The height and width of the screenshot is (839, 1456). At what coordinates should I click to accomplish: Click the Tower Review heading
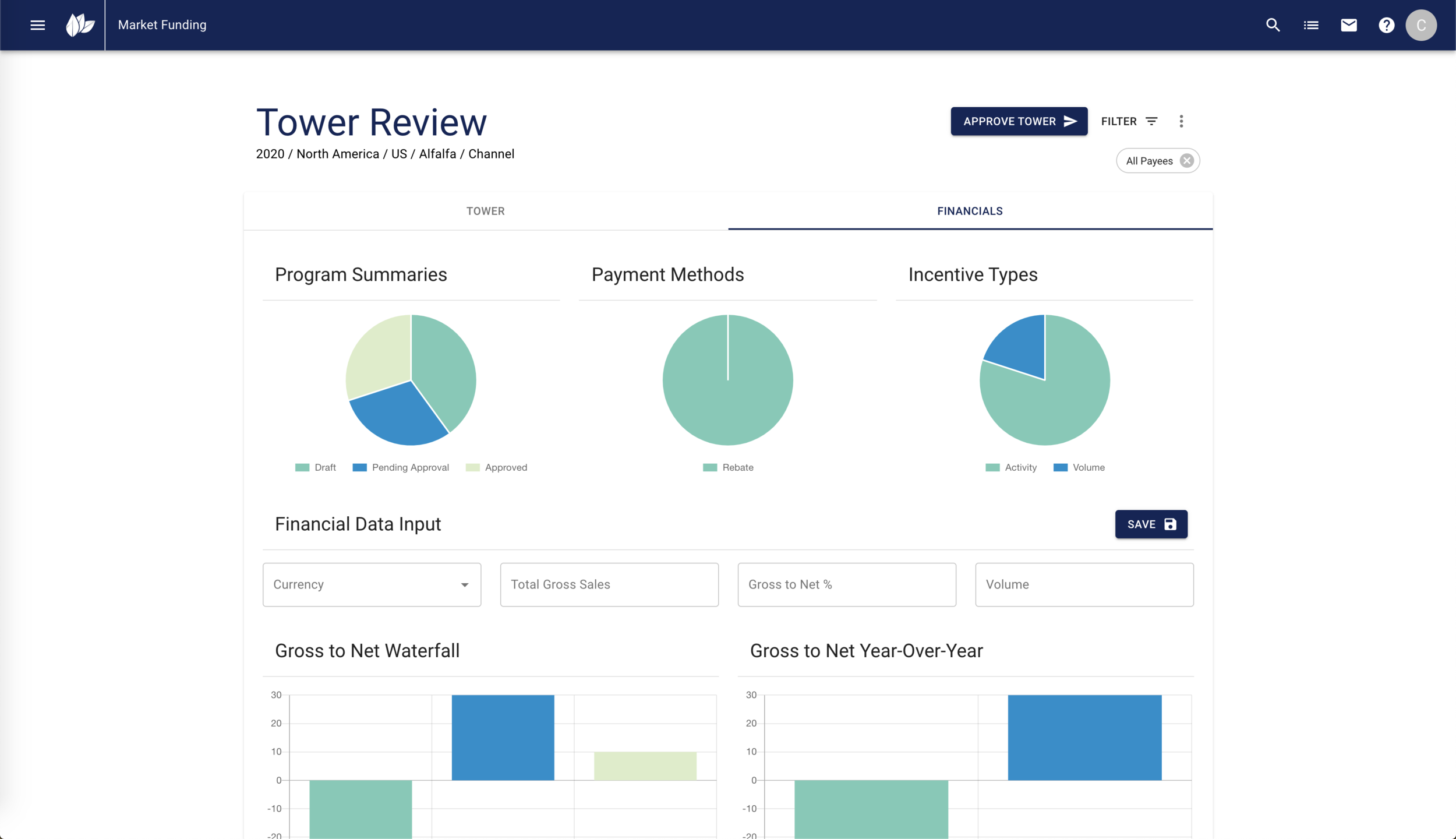pos(372,122)
